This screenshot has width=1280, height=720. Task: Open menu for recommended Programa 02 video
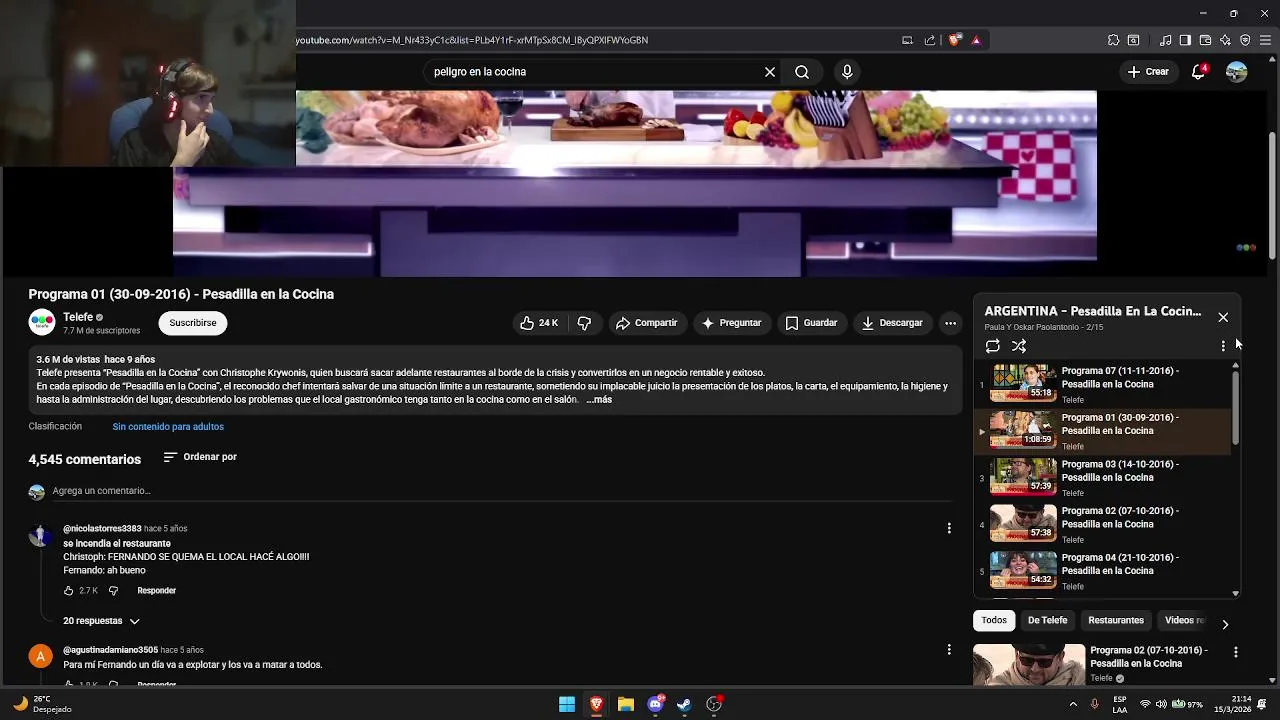(1236, 652)
